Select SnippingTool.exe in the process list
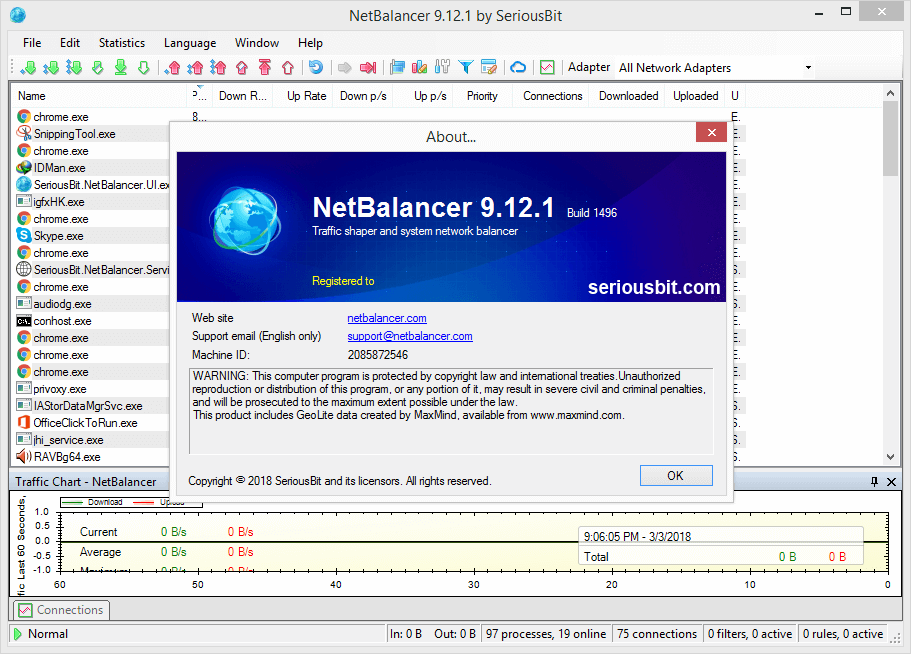Image resolution: width=911 pixels, height=654 pixels. tap(74, 134)
